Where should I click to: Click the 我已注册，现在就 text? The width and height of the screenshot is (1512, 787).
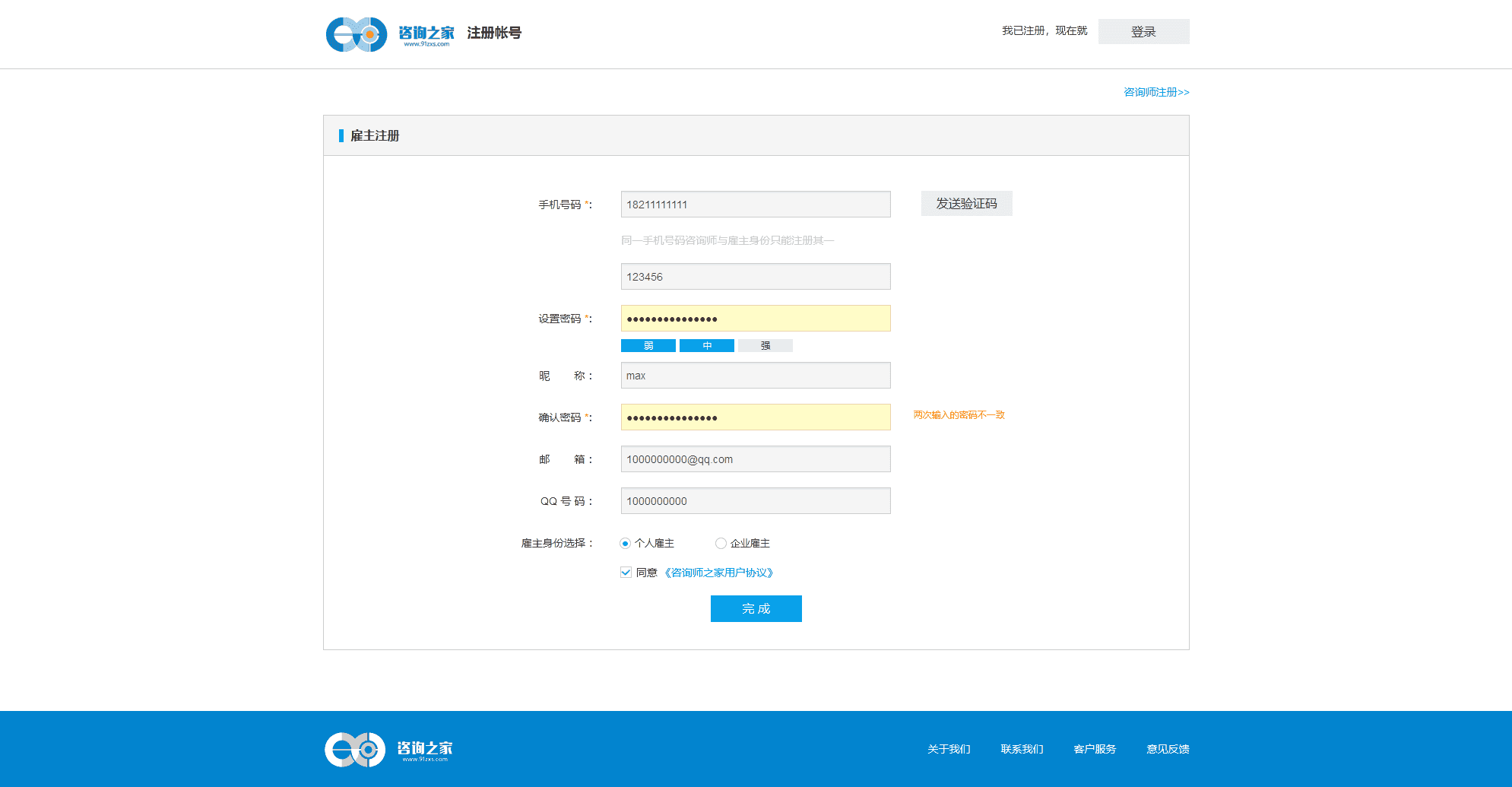(1044, 30)
